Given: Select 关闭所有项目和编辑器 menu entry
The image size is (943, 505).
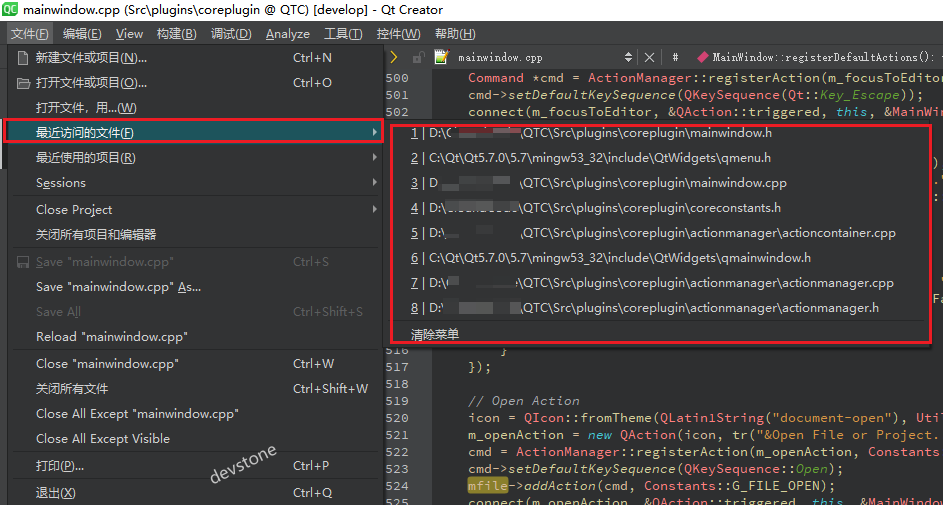Looking at the screenshot, I should click(195, 234).
